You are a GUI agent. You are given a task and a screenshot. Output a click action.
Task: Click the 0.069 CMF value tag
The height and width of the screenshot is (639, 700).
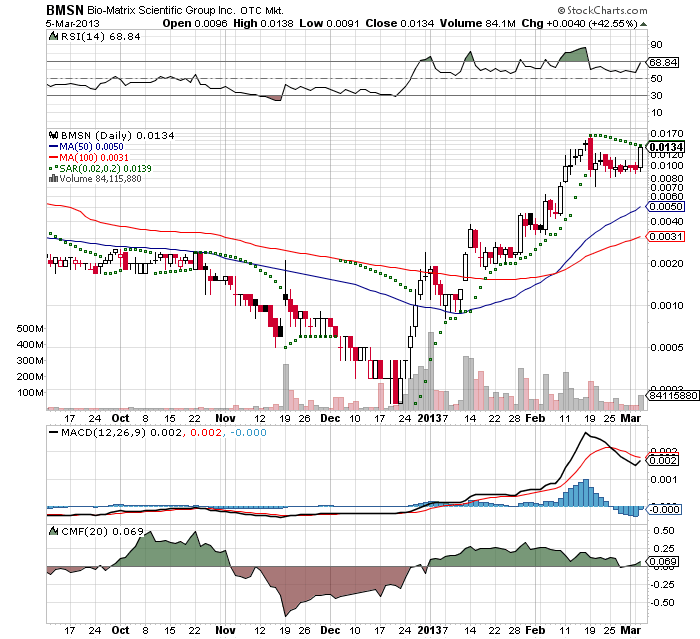[x=661, y=565]
